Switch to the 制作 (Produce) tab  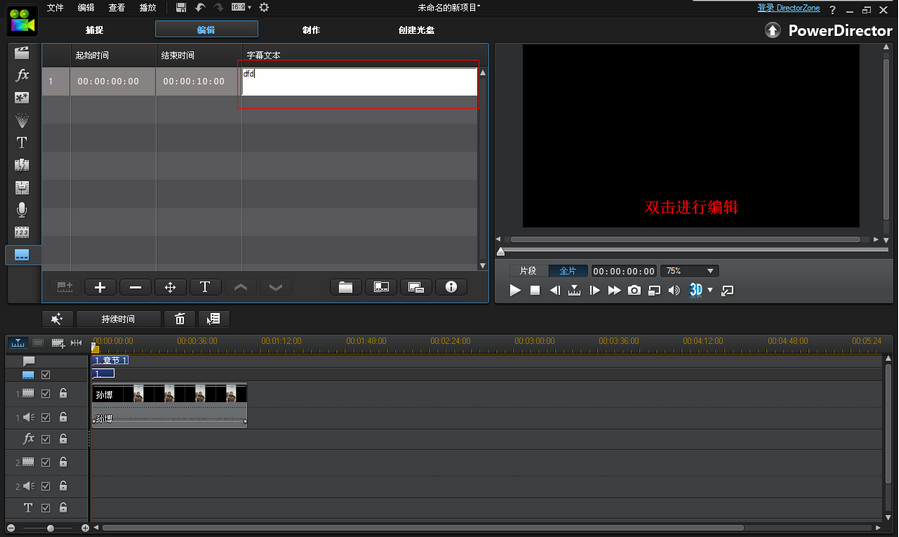311,30
